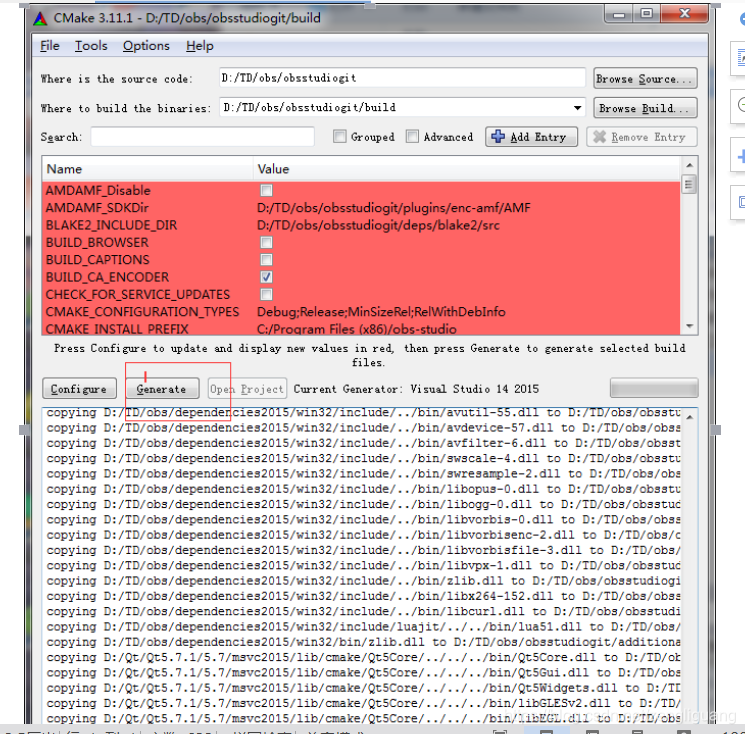745x734 pixels.
Task: Click the log line copying libvpx-1.dll
Action: coord(363,565)
